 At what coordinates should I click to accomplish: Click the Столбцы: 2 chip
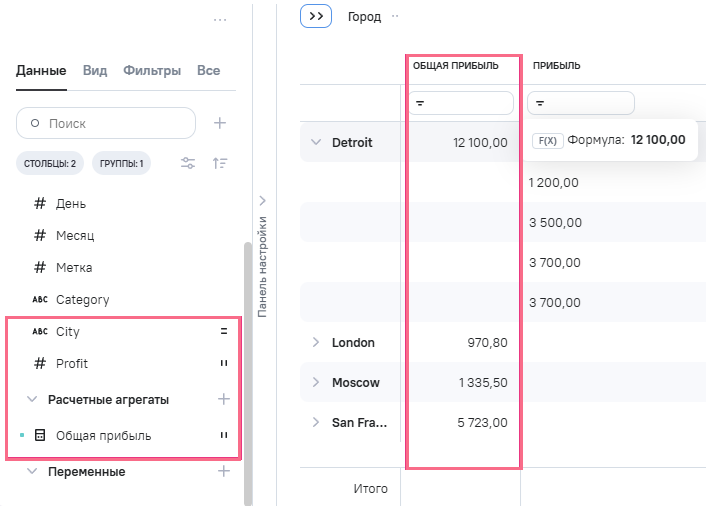point(50,163)
